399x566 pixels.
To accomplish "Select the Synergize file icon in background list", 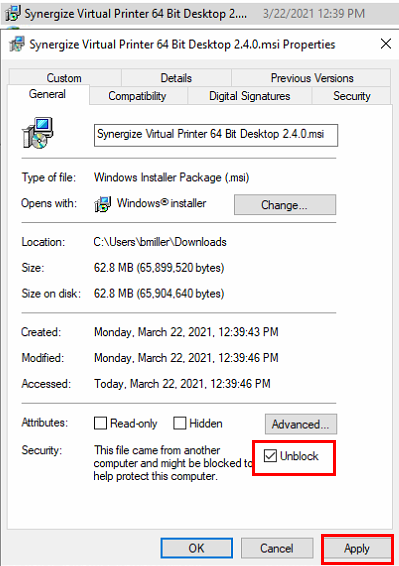I will (x=13, y=14).
